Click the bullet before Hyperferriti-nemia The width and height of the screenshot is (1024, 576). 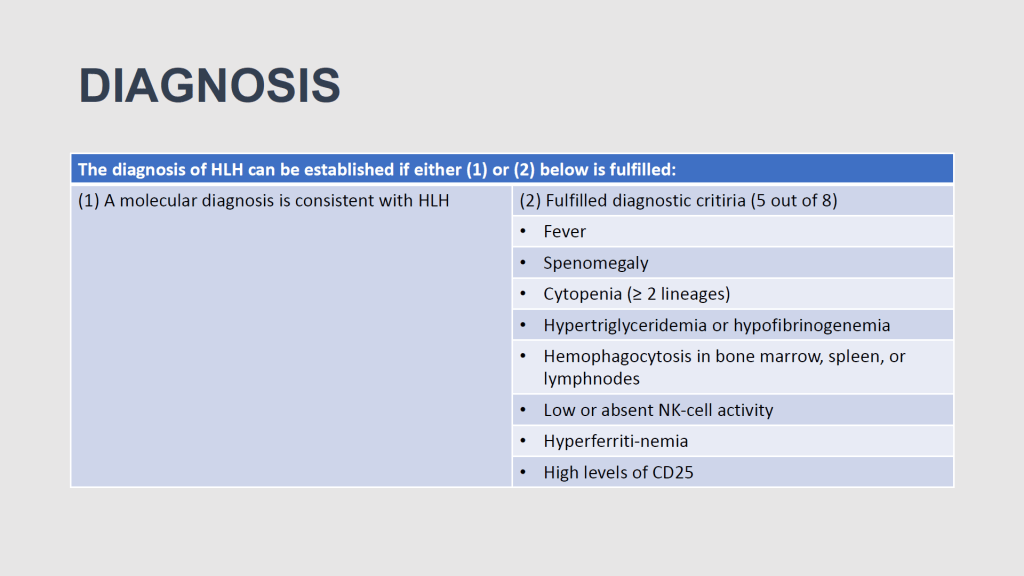[525, 442]
